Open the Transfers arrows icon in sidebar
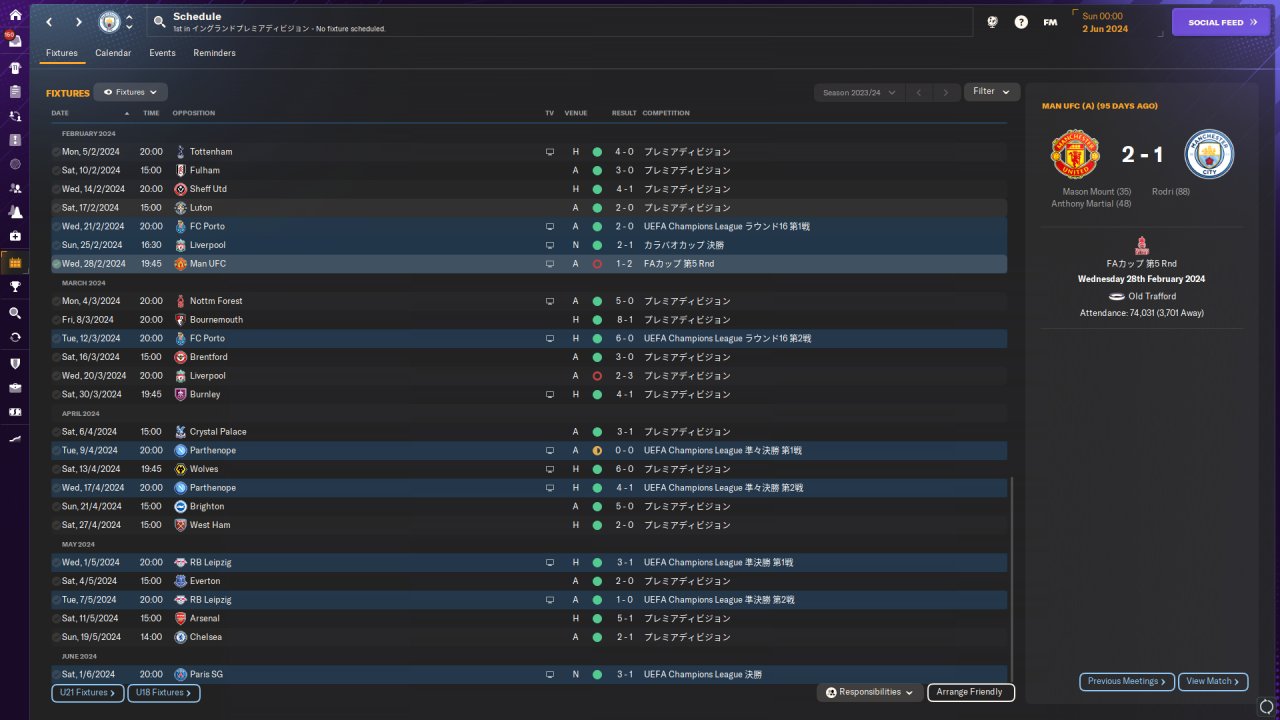This screenshot has width=1280, height=720. click(15, 337)
